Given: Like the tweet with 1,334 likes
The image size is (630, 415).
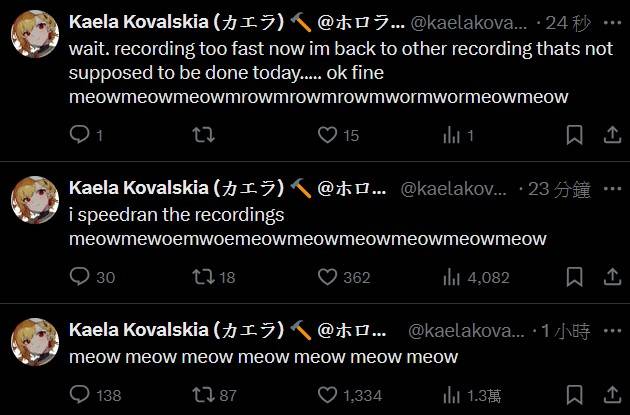Looking at the screenshot, I should 326,395.
